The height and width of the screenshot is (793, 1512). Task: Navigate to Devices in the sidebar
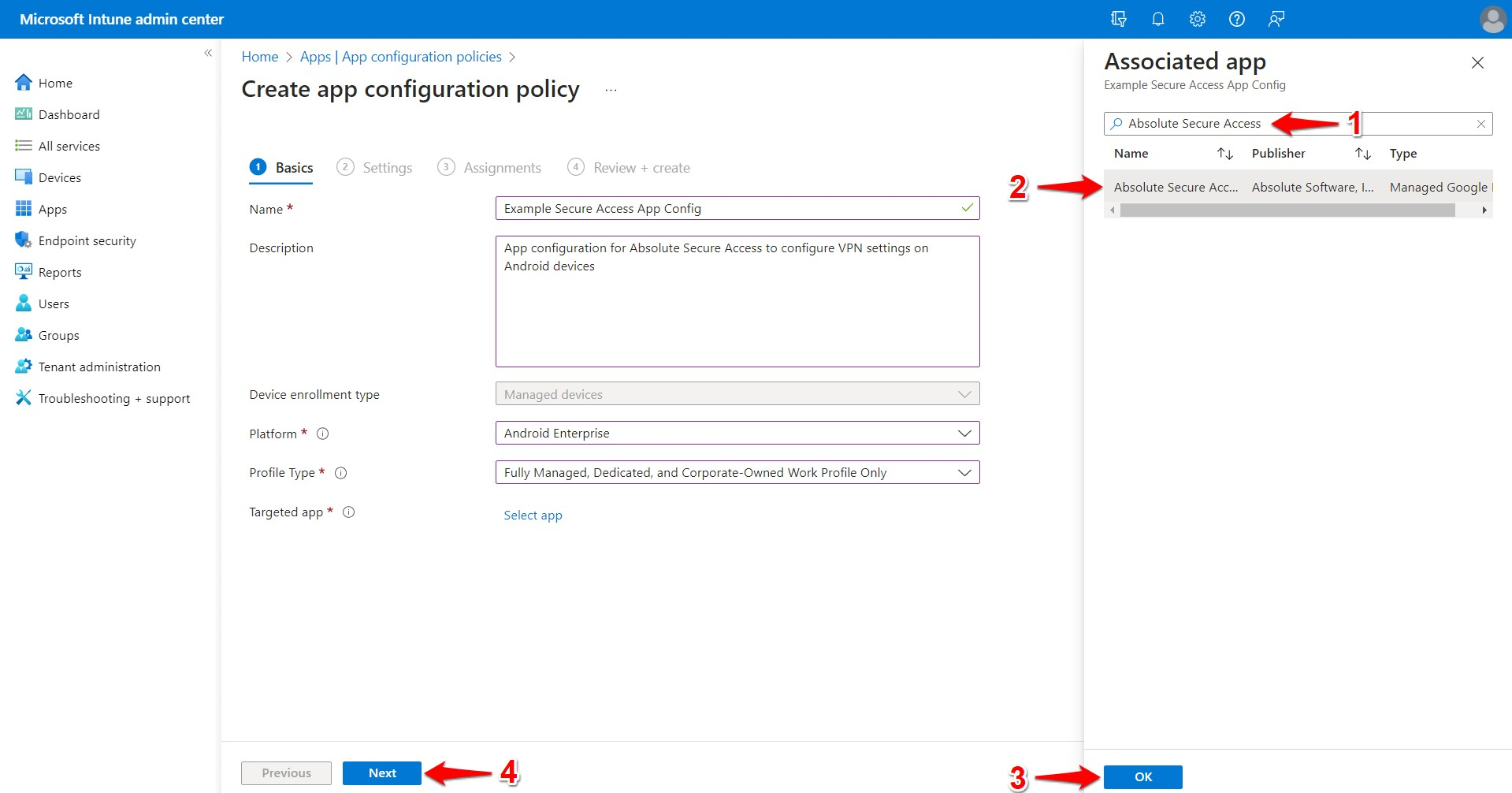pyautogui.click(x=59, y=177)
